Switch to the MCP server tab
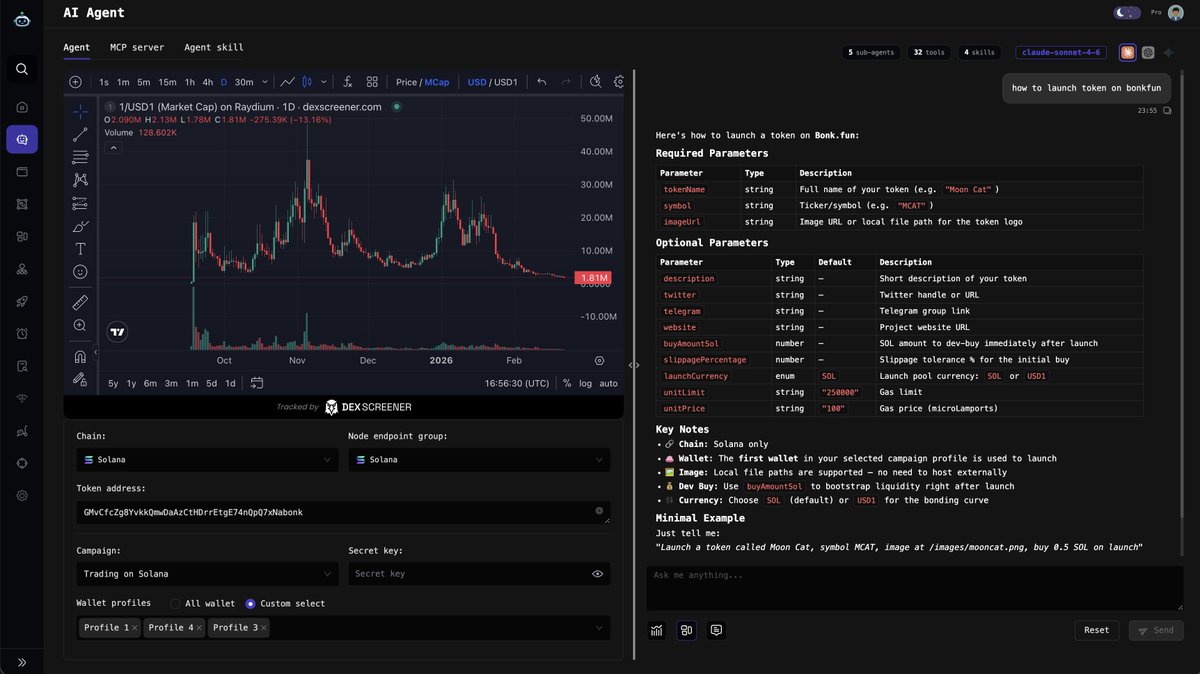Image resolution: width=1200 pixels, height=674 pixels. [137, 47]
